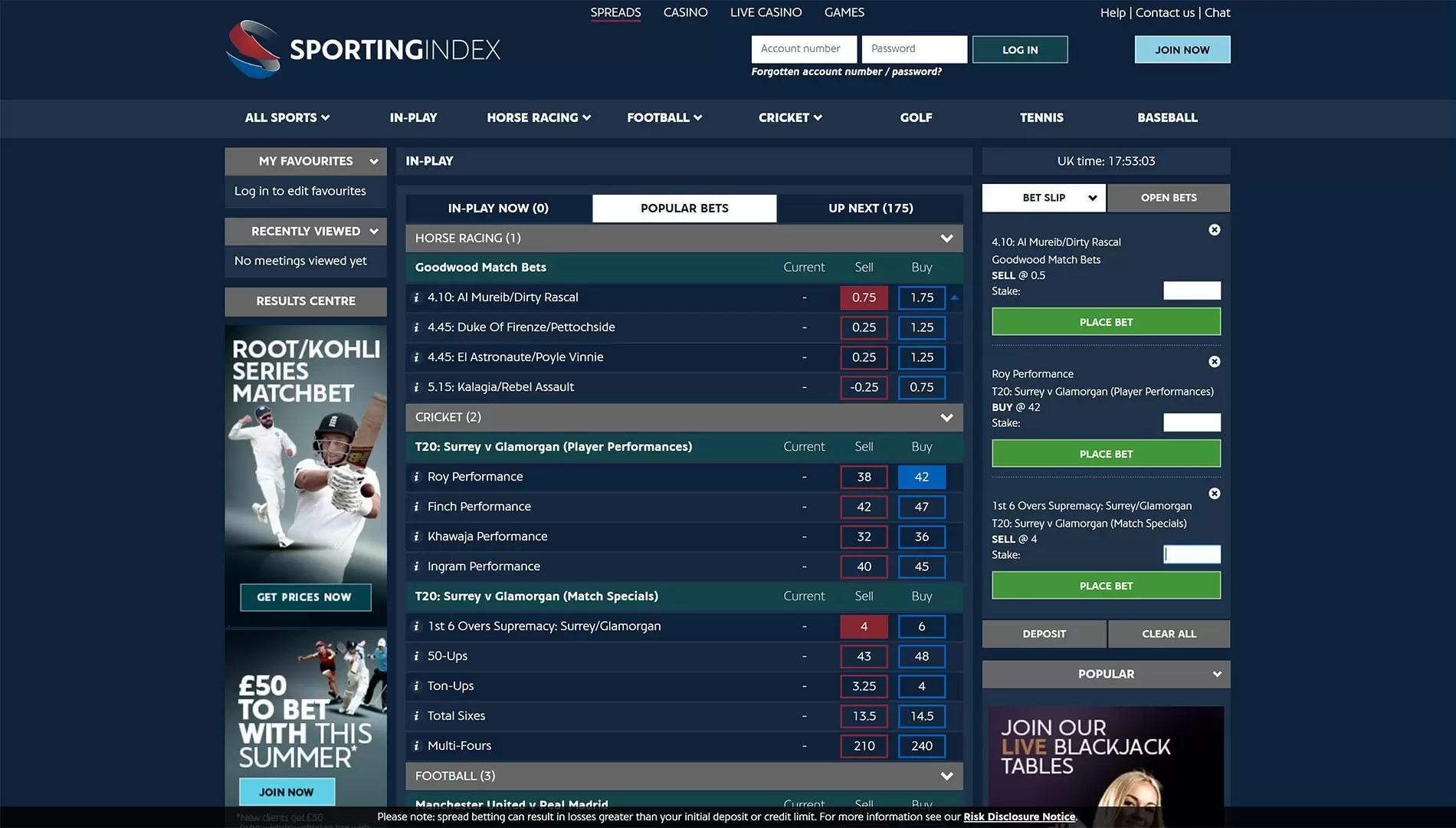Screen dimensions: 1456x828
Task: Switch to the Open Bets tab
Action: 1169,198
